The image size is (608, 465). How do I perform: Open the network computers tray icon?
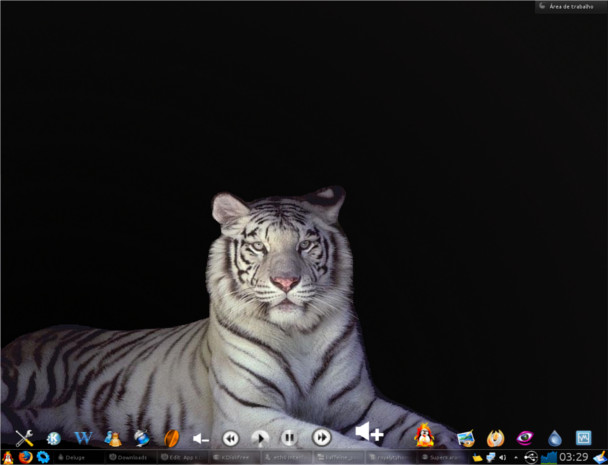pos(491,458)
